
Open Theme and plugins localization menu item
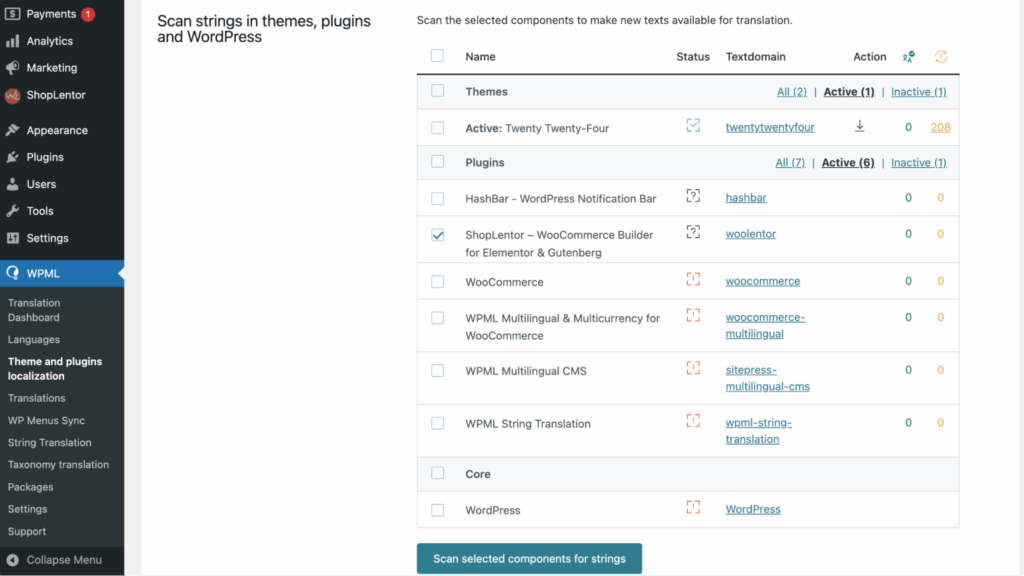click(55, 368)
